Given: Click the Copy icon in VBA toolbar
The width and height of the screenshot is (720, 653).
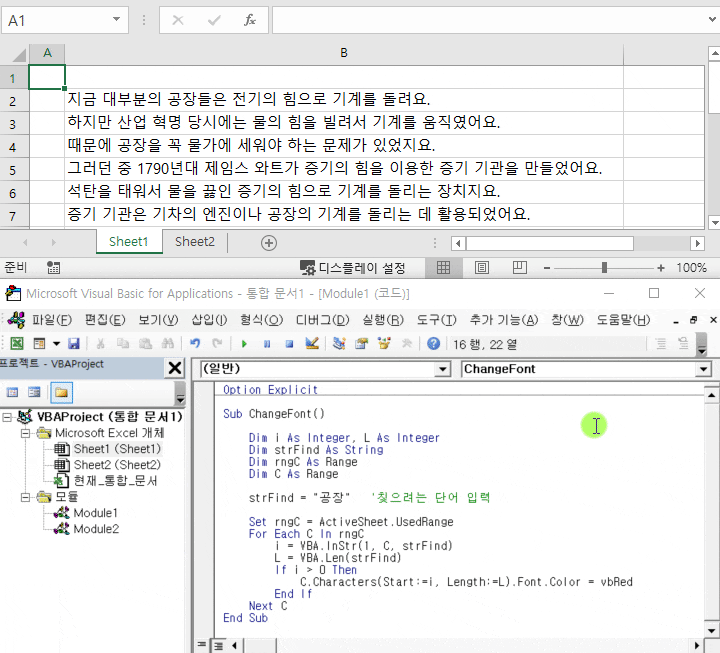Looking at the screenshot, I should coord(123,343).
